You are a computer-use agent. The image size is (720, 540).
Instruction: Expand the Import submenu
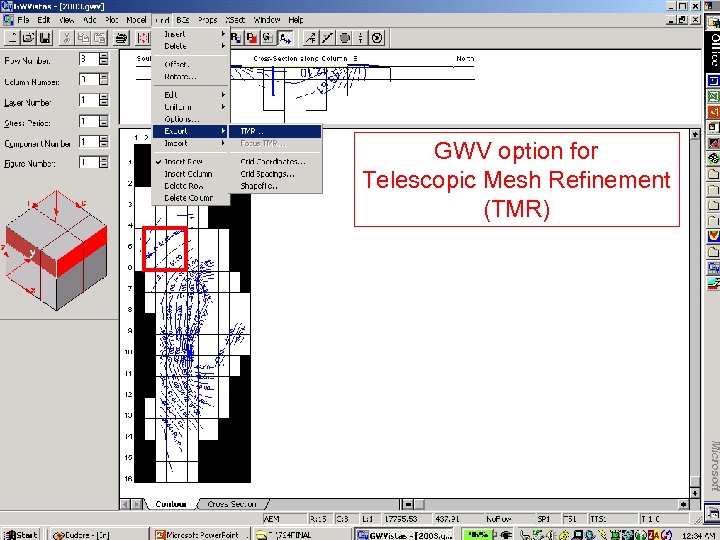coord(191,143)
